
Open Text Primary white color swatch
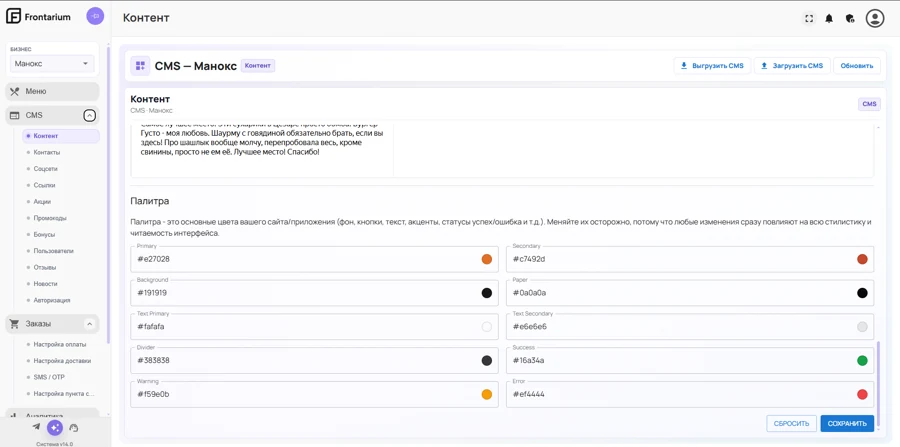click(487, 327)
